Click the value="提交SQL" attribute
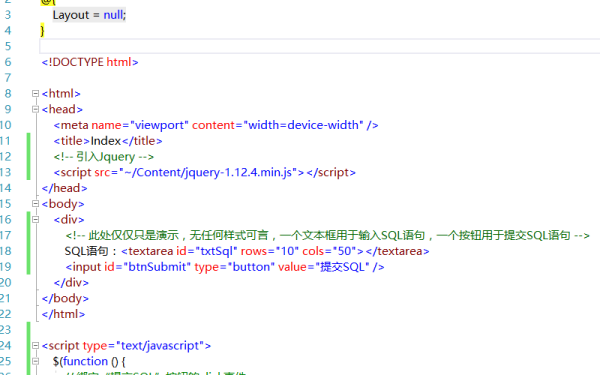Viewport: 600px width, 375px height. click(324, 267)
